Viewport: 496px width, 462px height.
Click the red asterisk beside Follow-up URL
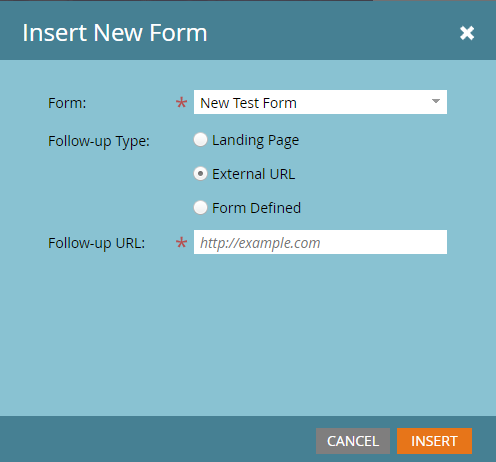point(181,243)
